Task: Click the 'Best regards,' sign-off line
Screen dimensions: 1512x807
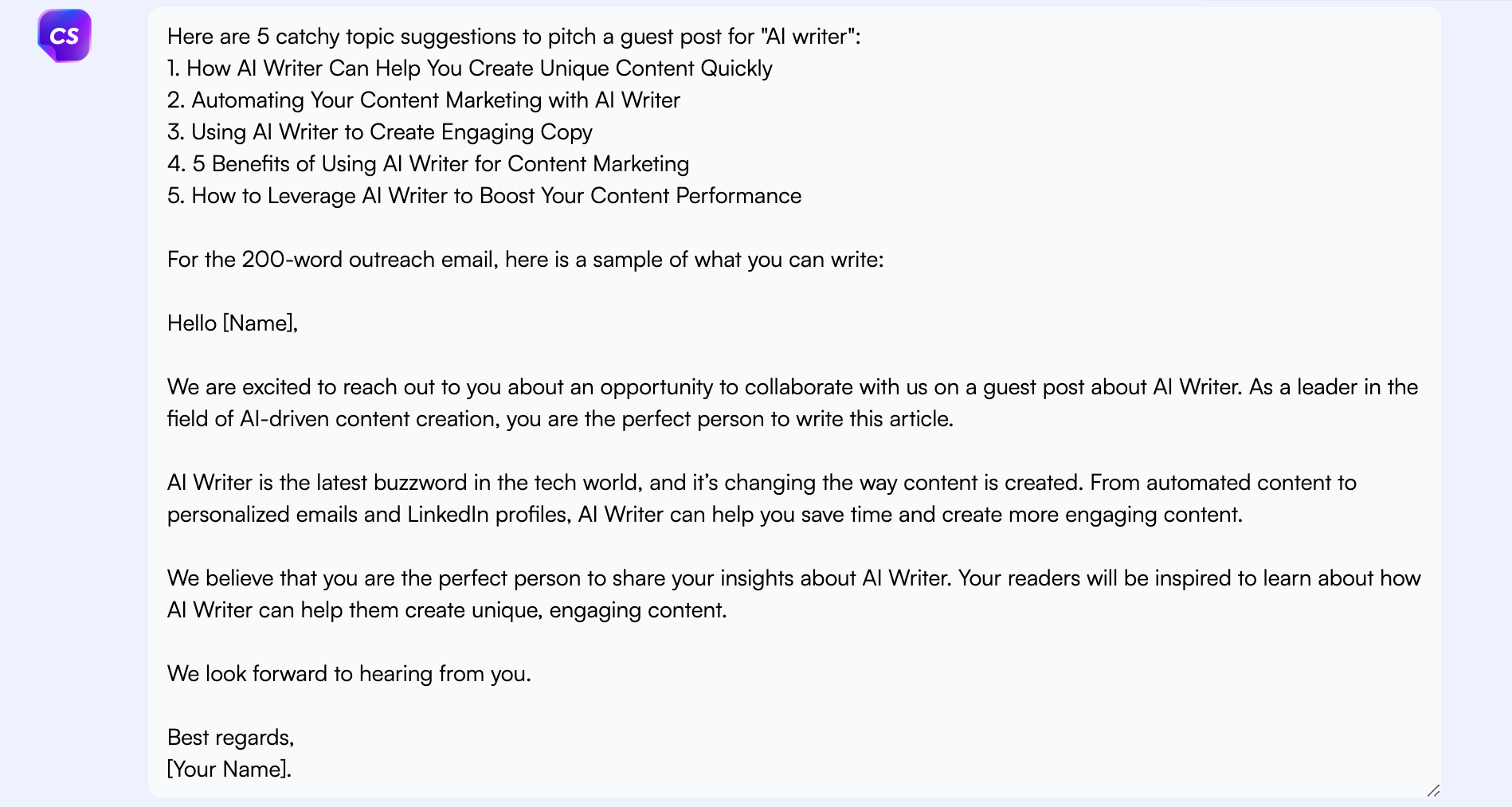Action: (x=230, y=738)
